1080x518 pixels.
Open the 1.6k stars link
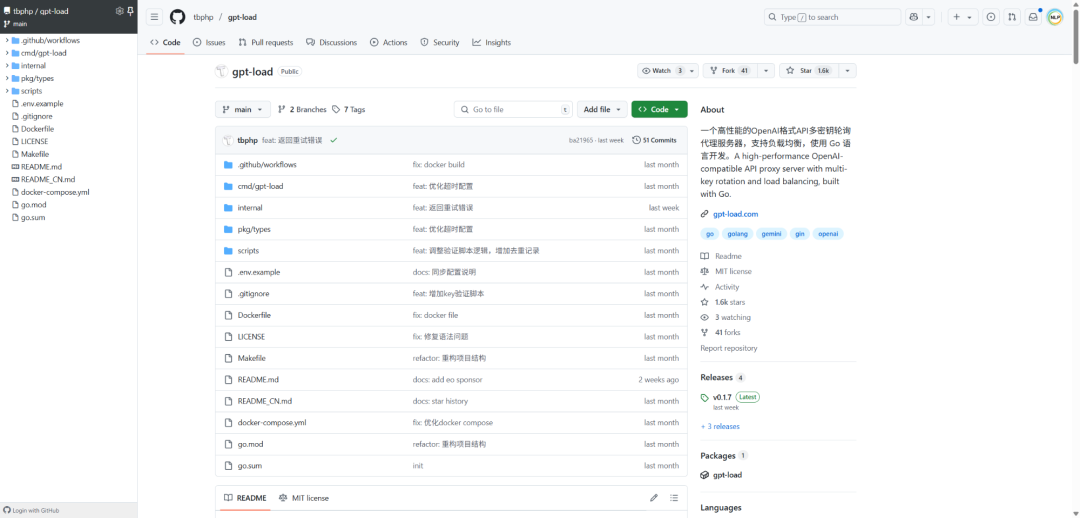pyautogui.click(x=723, y=302)
